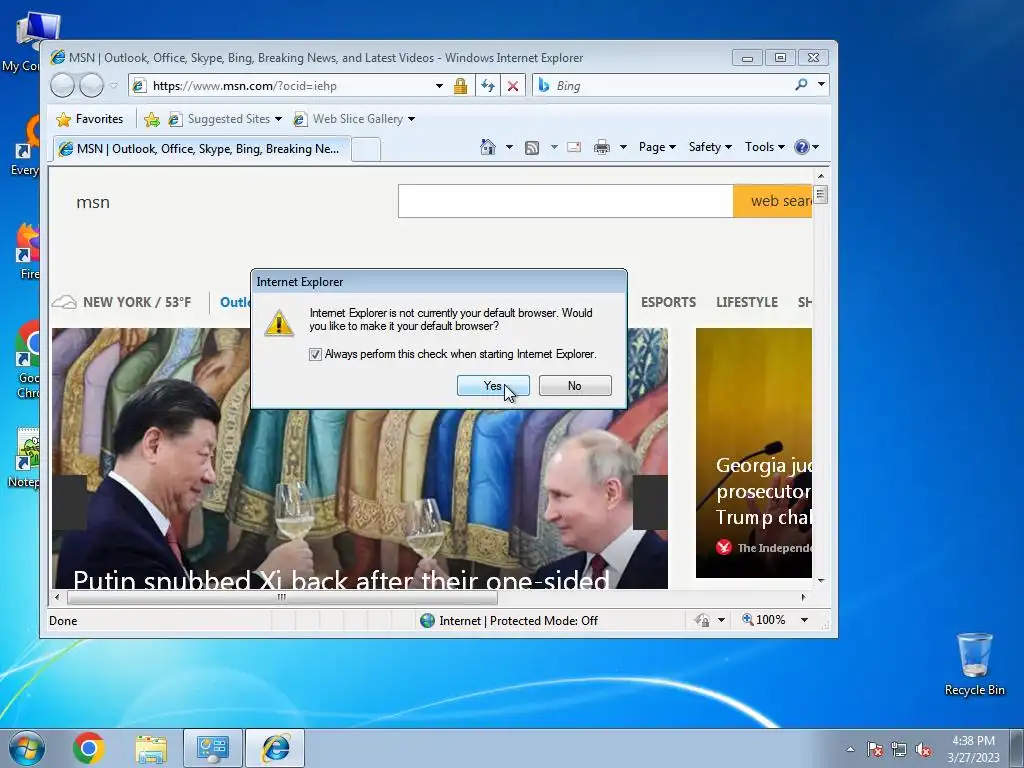
Task: Click next slide arrow on news carousel
Action: click(x=650, y=502)
